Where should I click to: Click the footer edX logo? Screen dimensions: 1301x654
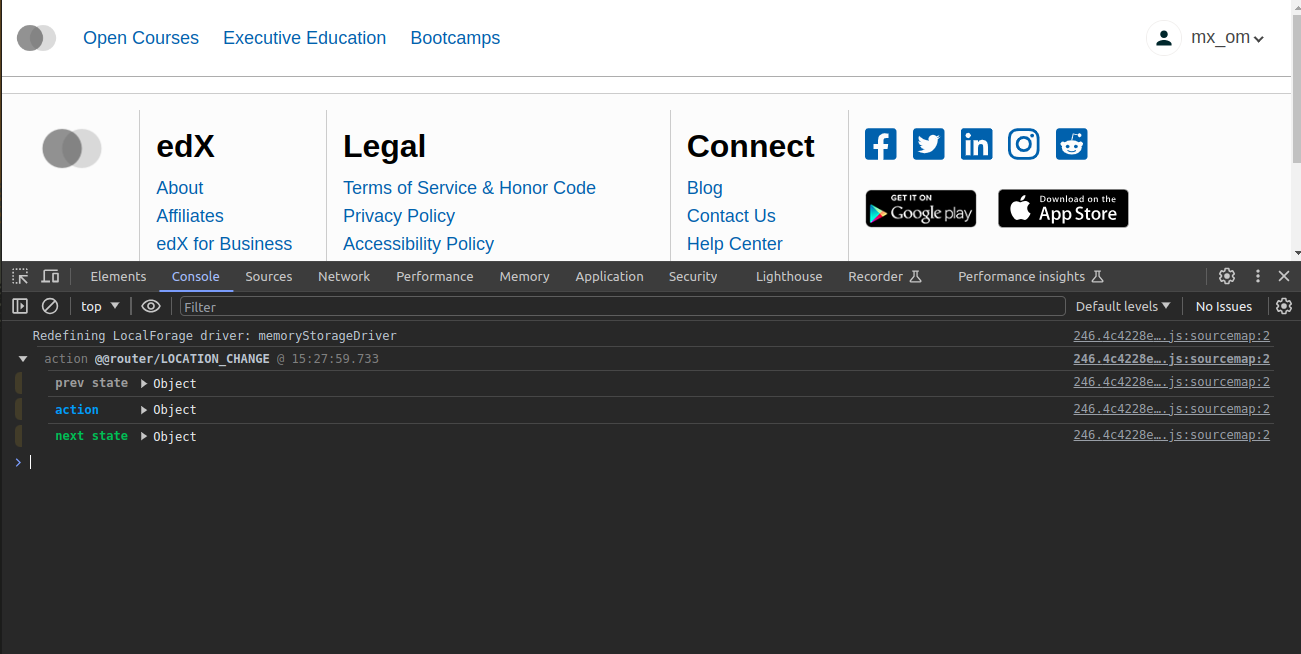(x=72, y=148)
